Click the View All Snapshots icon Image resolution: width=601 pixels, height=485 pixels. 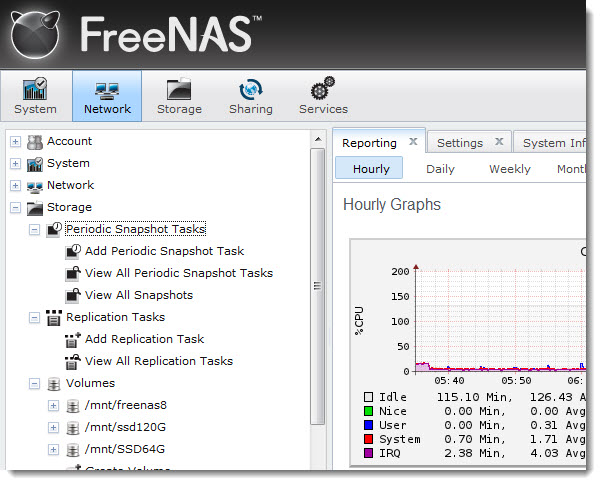[73, 295]
